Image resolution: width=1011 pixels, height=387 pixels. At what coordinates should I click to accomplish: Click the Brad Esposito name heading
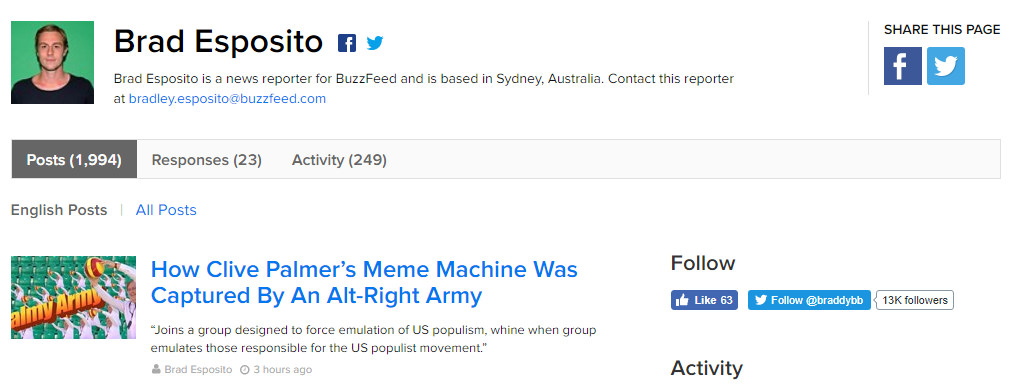(x=219, y=41)
